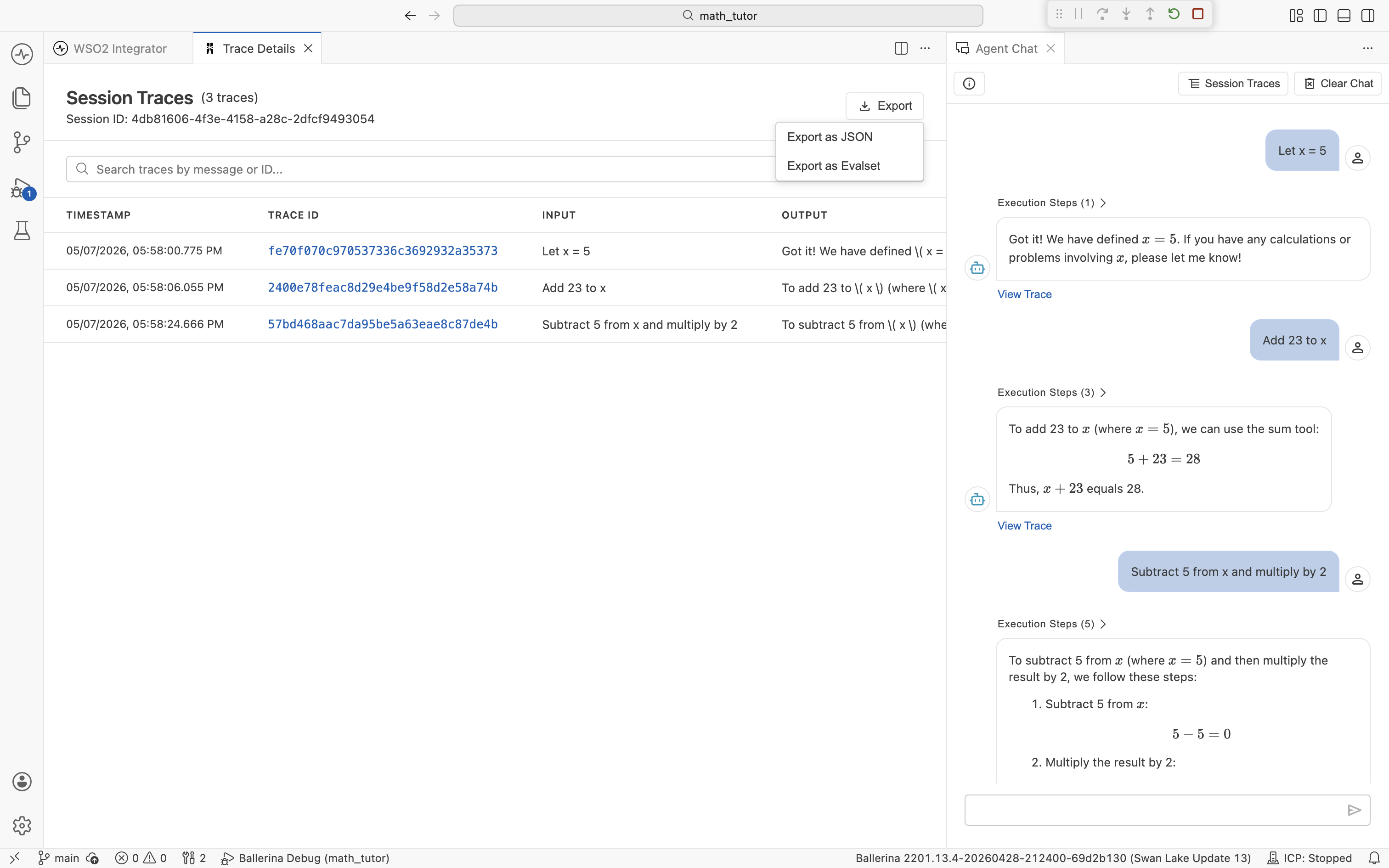Open the Source Control view
The width and height of the screenshot is (1389, 868).
[x=22, y=142]
